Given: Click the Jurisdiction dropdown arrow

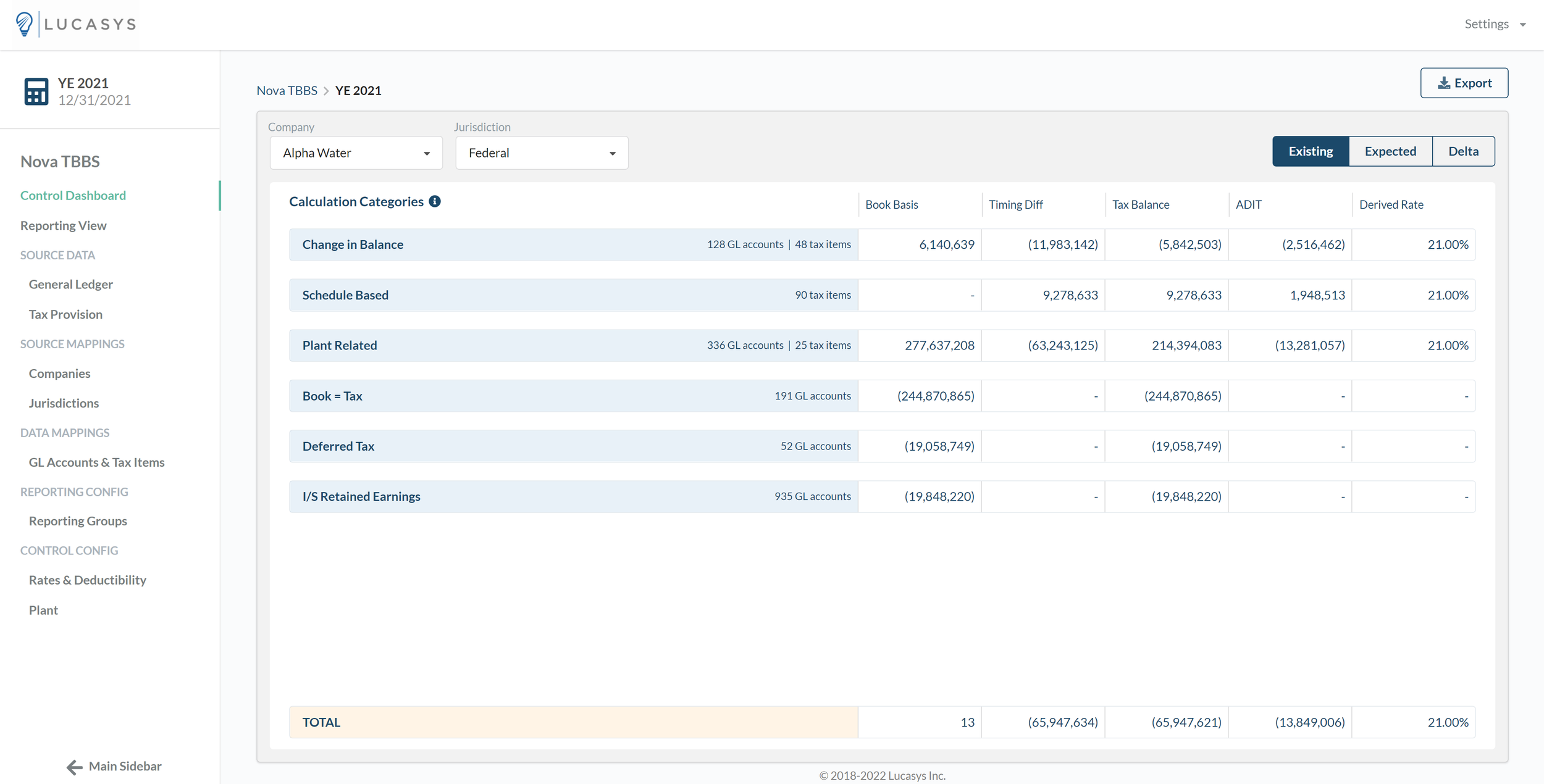Looking at the screenshot, I should 612,153.
